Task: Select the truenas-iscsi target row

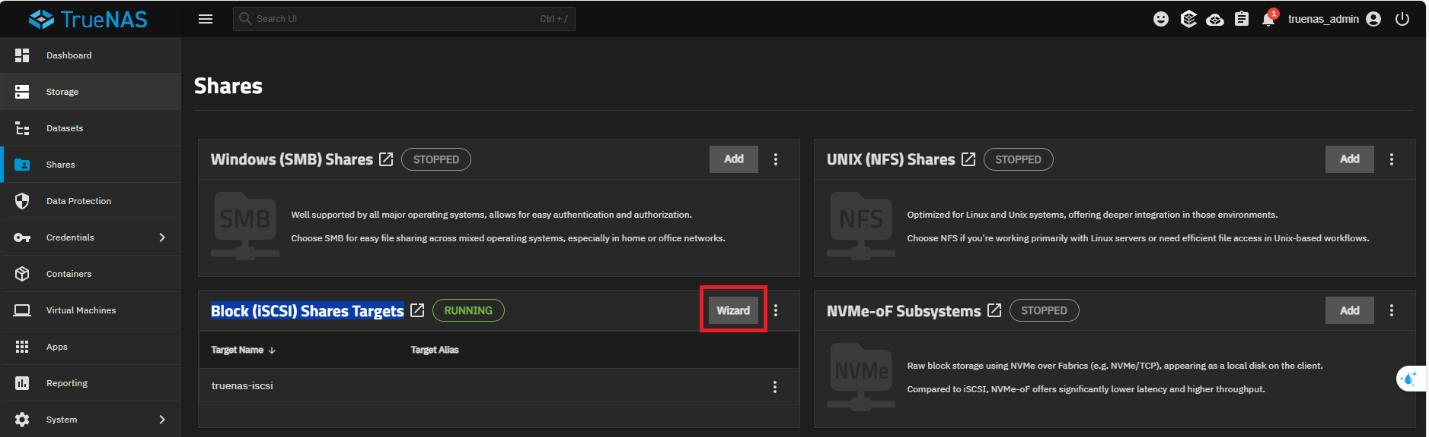Action: [x=498, y=386]
